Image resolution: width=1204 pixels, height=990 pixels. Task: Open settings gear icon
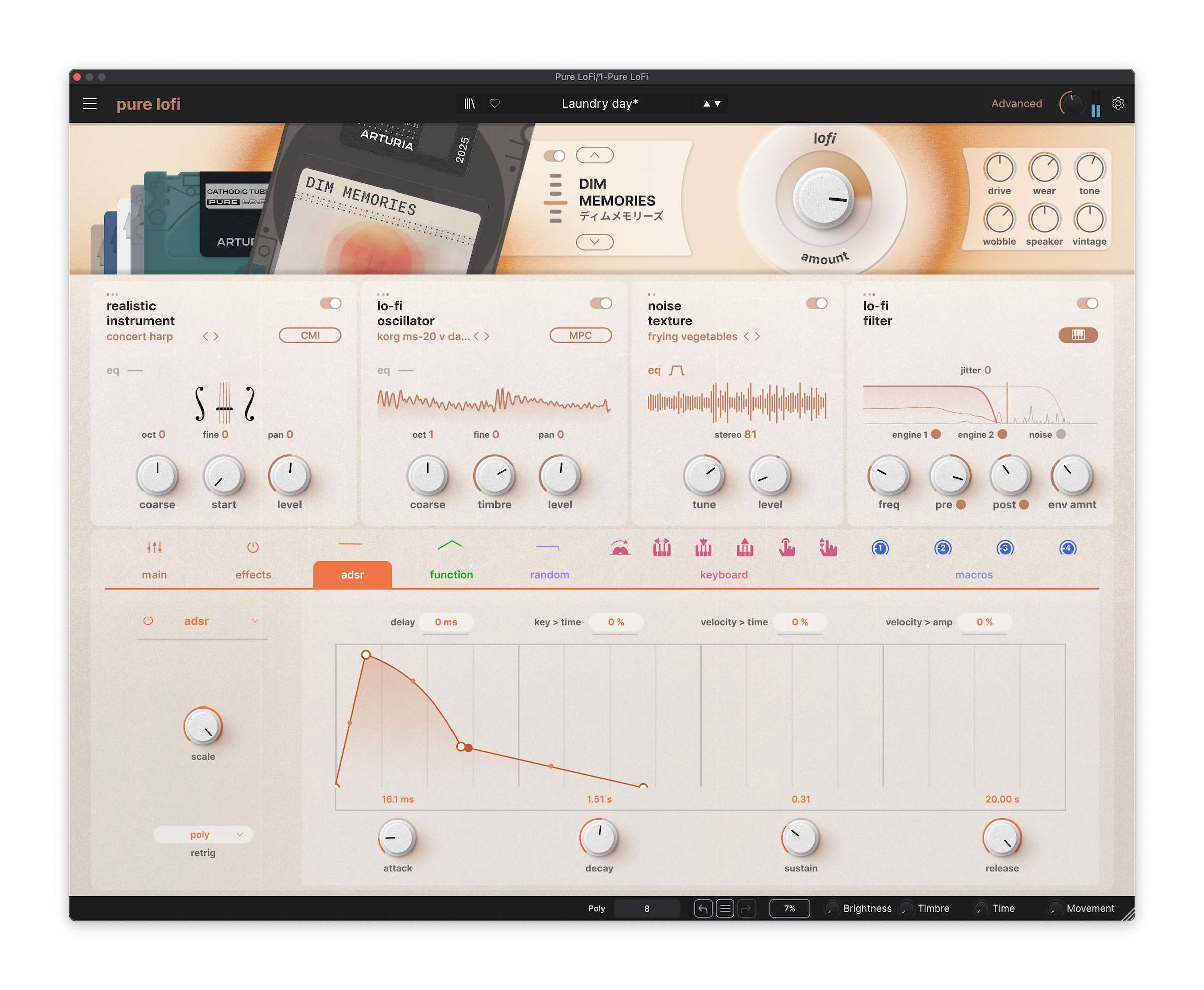pos(1118,104)
